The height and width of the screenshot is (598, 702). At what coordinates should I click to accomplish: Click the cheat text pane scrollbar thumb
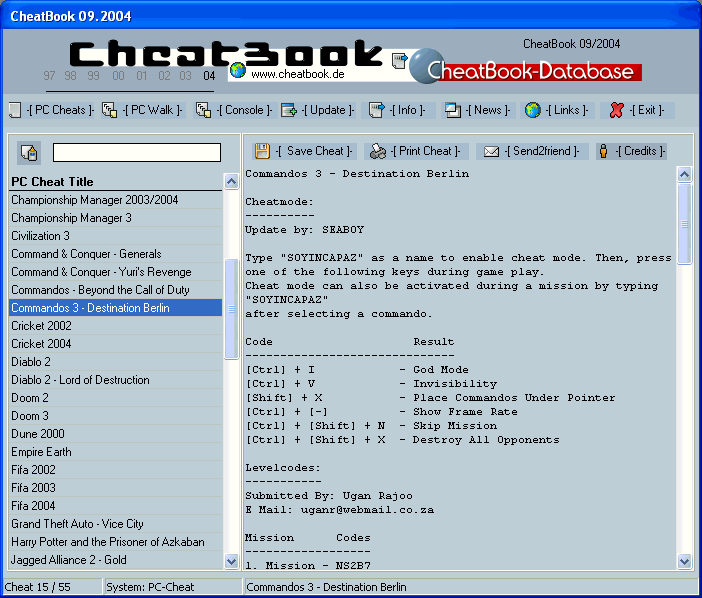(684, 224)
